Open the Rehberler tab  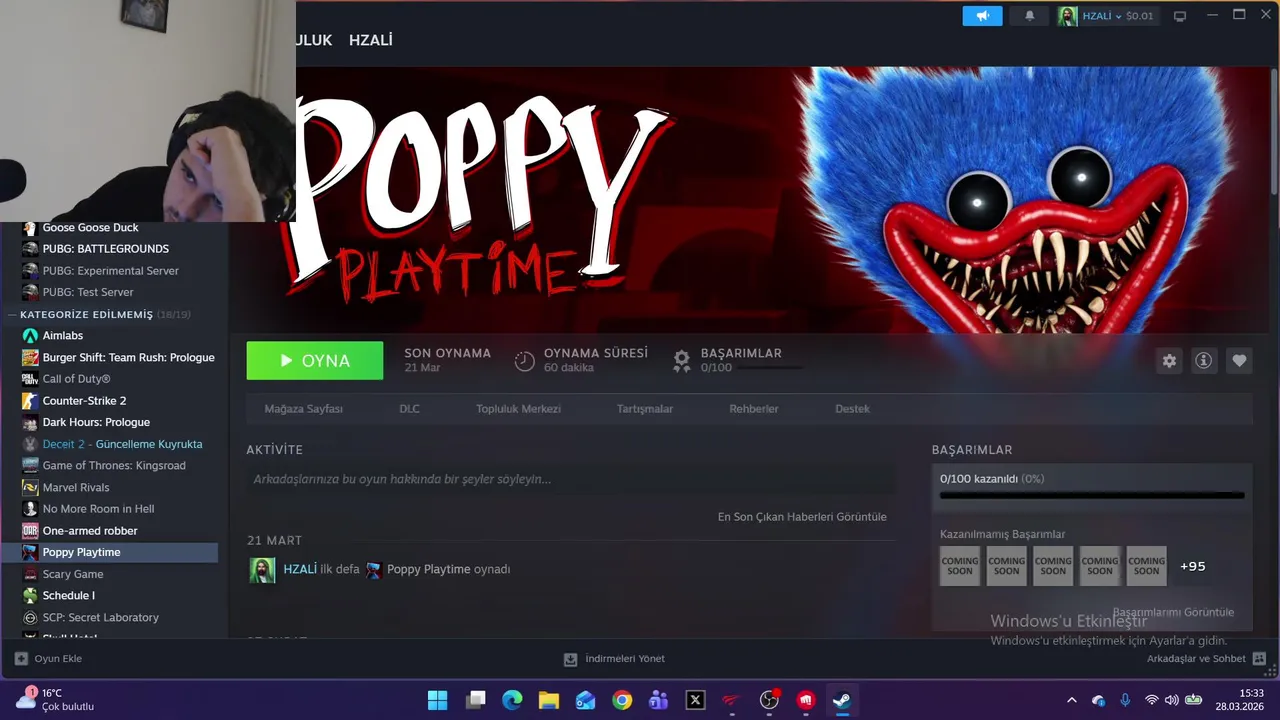click(754, 409)
